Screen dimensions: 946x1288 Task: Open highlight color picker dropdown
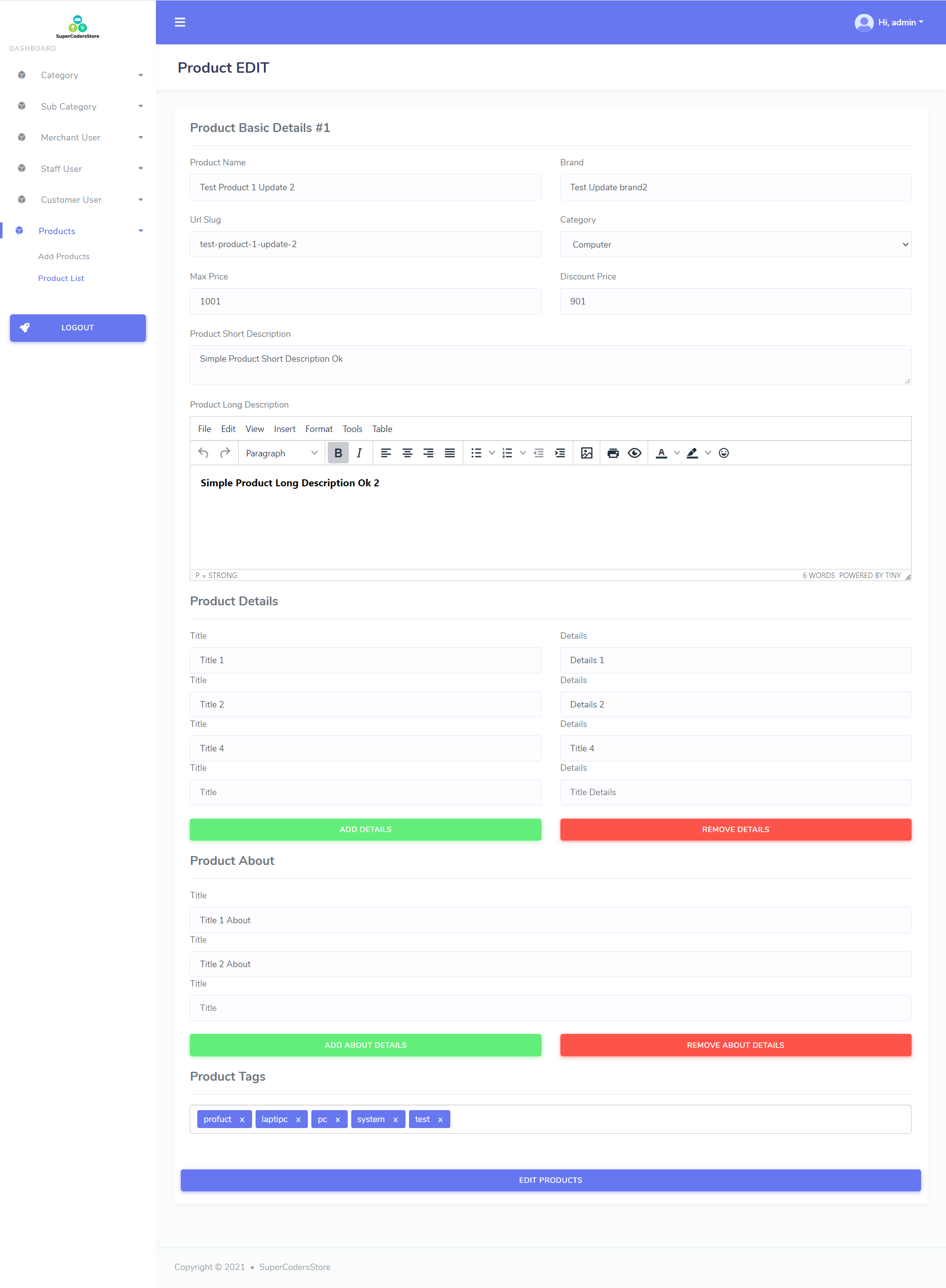pyautogui.click(x=707, y=453)
